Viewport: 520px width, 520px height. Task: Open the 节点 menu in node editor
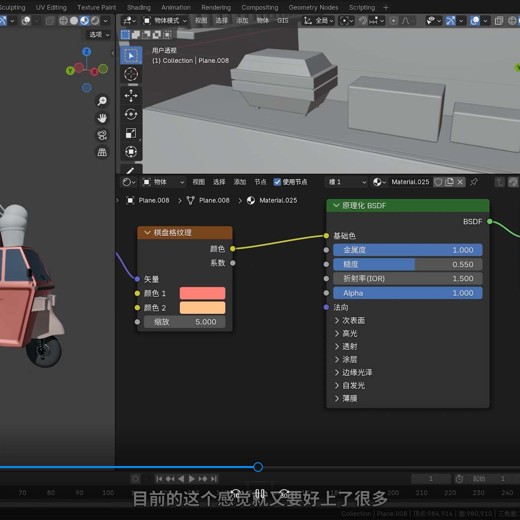point(260,182)
